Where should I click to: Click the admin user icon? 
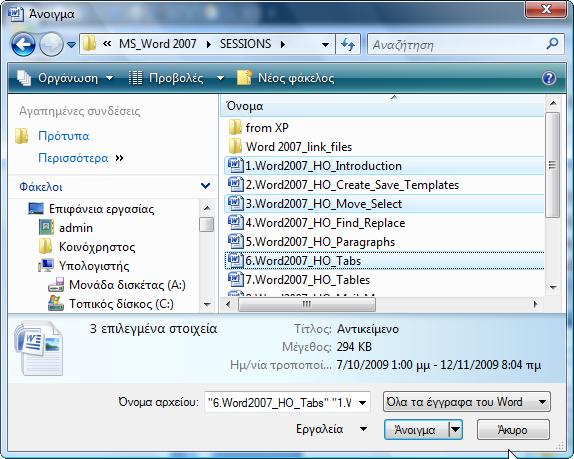click(46, 227)
